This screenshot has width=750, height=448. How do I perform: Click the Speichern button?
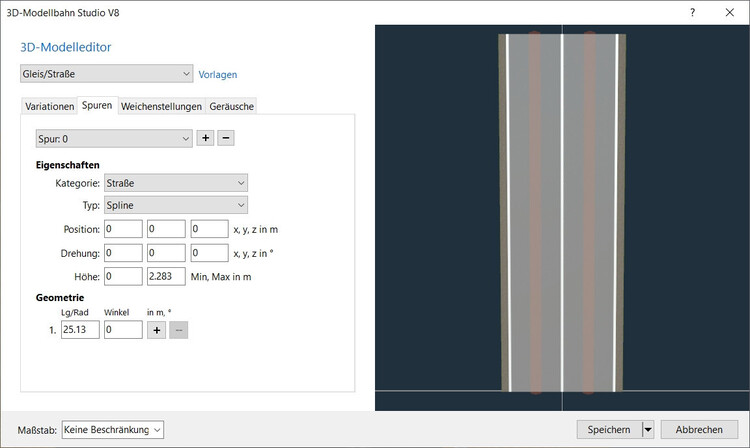click(x=609, y=429)
